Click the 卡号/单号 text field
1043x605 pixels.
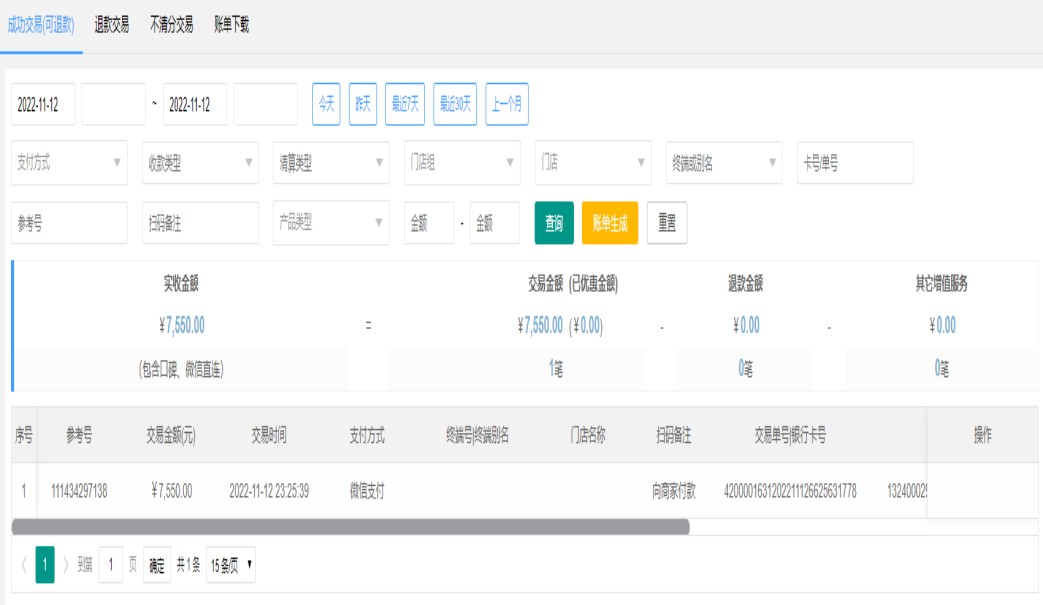click(x=855, y=163)
